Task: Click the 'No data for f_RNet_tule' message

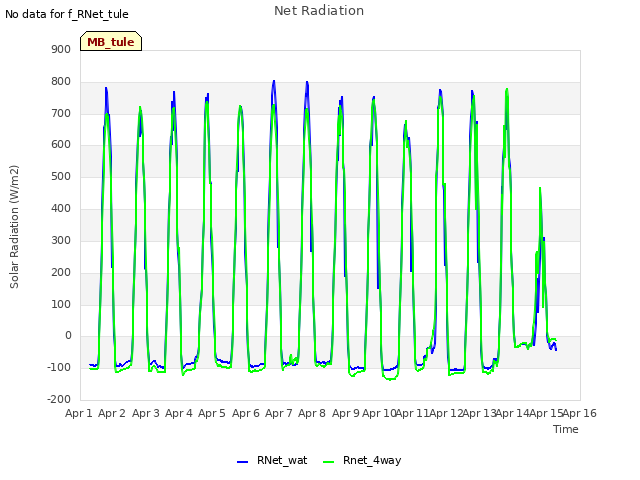Action: click(67, 14)
